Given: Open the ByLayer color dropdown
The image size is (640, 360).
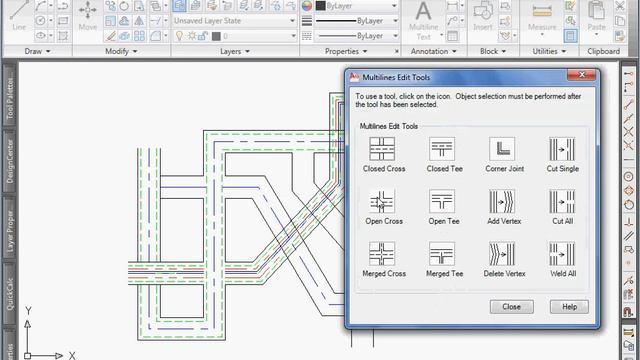Looking at the screenshot, I should pyautogui.click(x=394, y=6).
